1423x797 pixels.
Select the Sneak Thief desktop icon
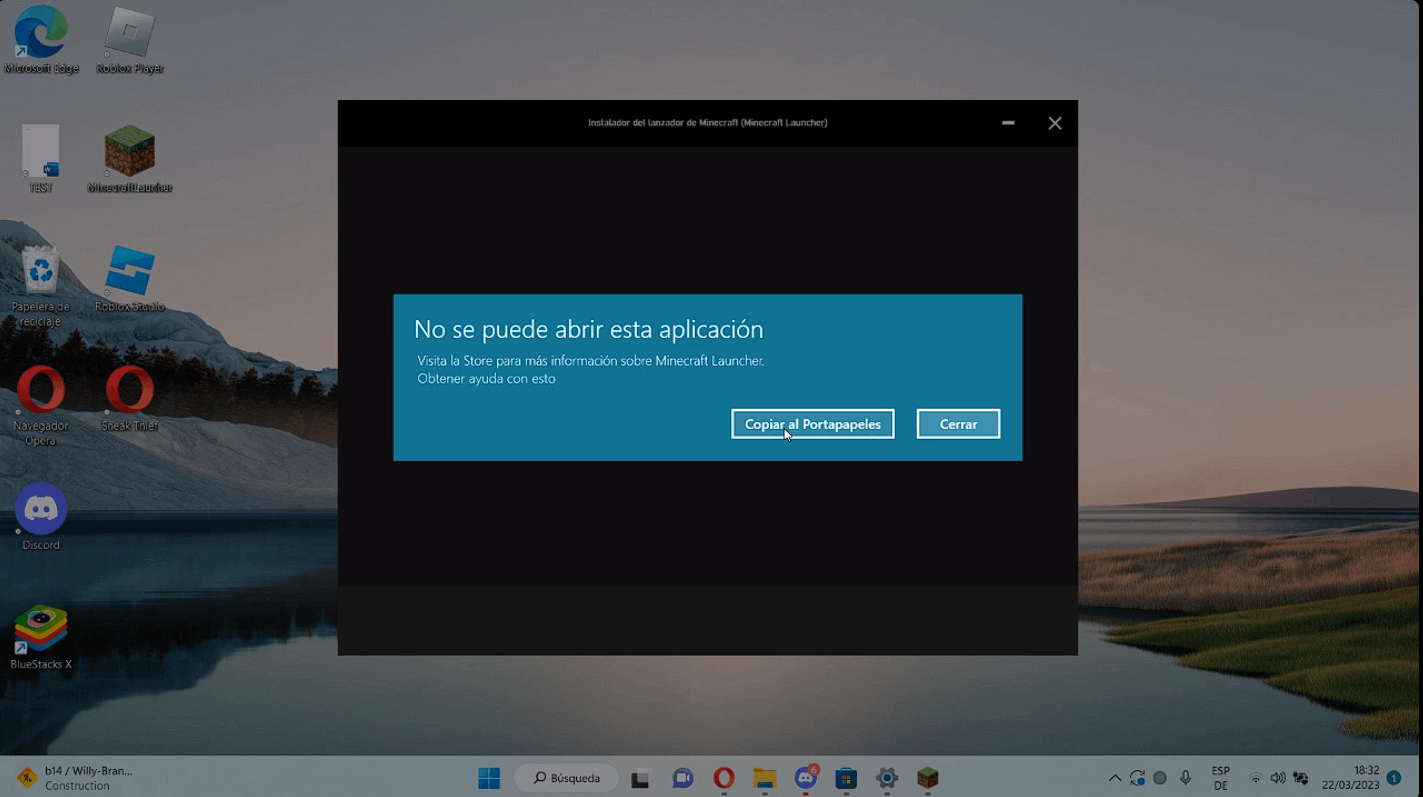(x=130, y=398)
